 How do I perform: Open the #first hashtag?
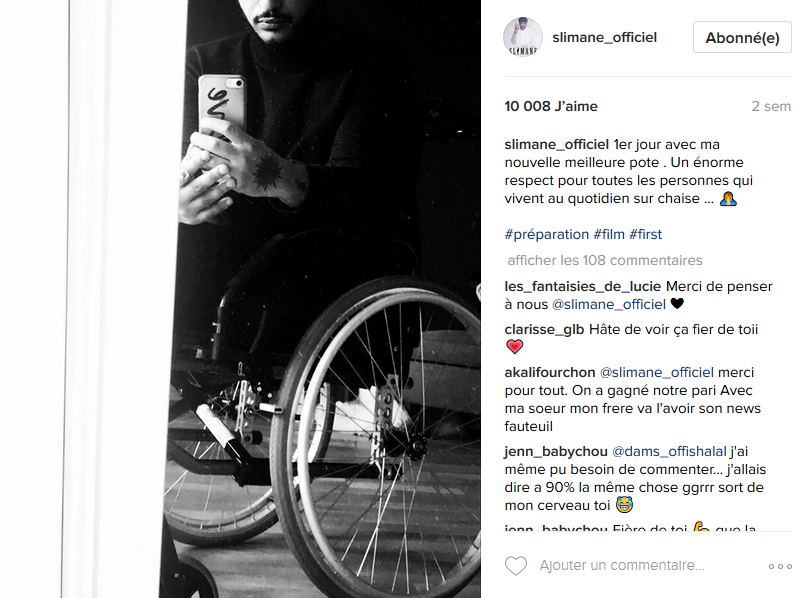coord(645,235)
